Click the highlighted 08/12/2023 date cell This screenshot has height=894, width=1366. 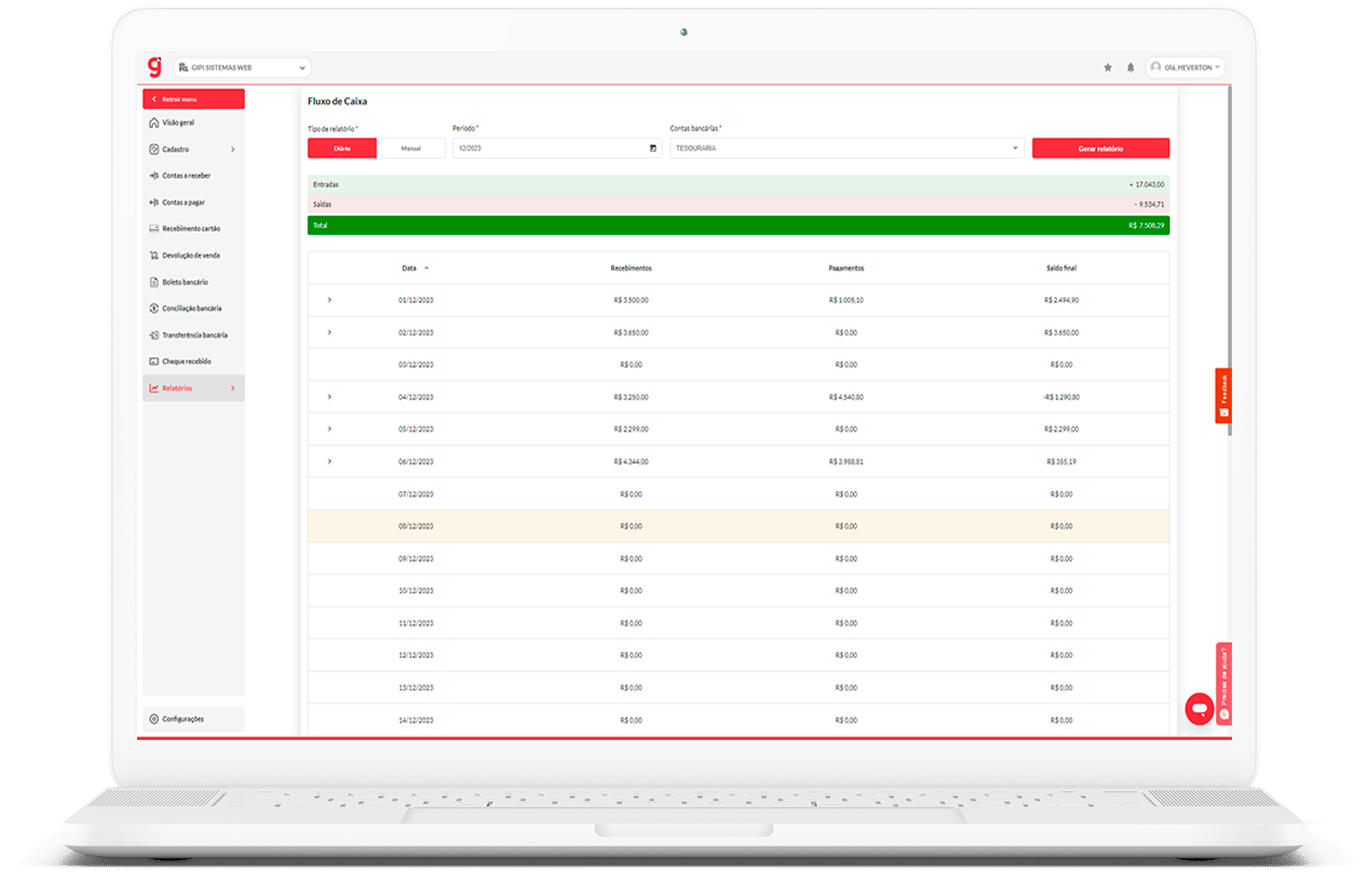point(415,526)
